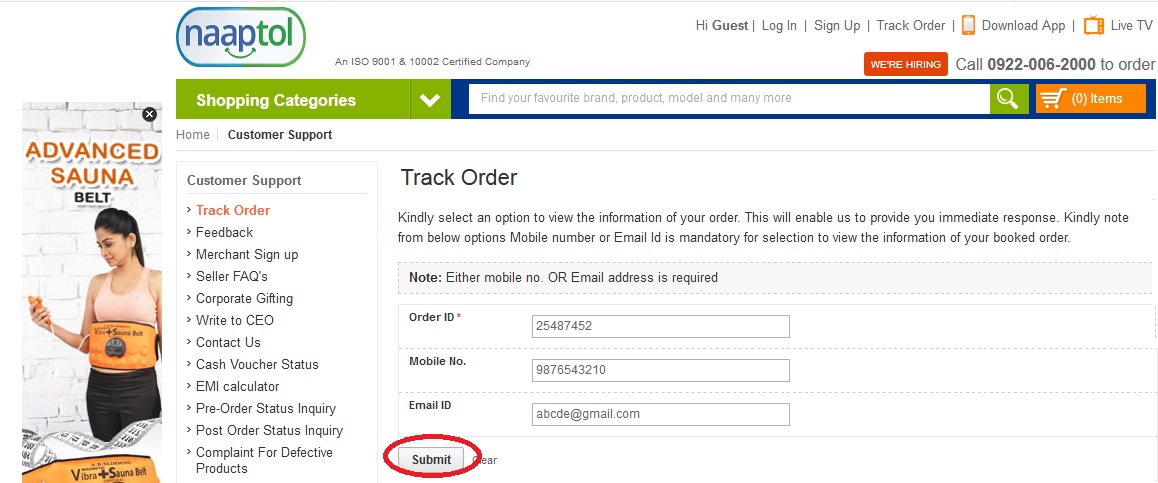Click the Download App phone icon
This screenshot has width=1158, height=483.
(x=968, y=25)
